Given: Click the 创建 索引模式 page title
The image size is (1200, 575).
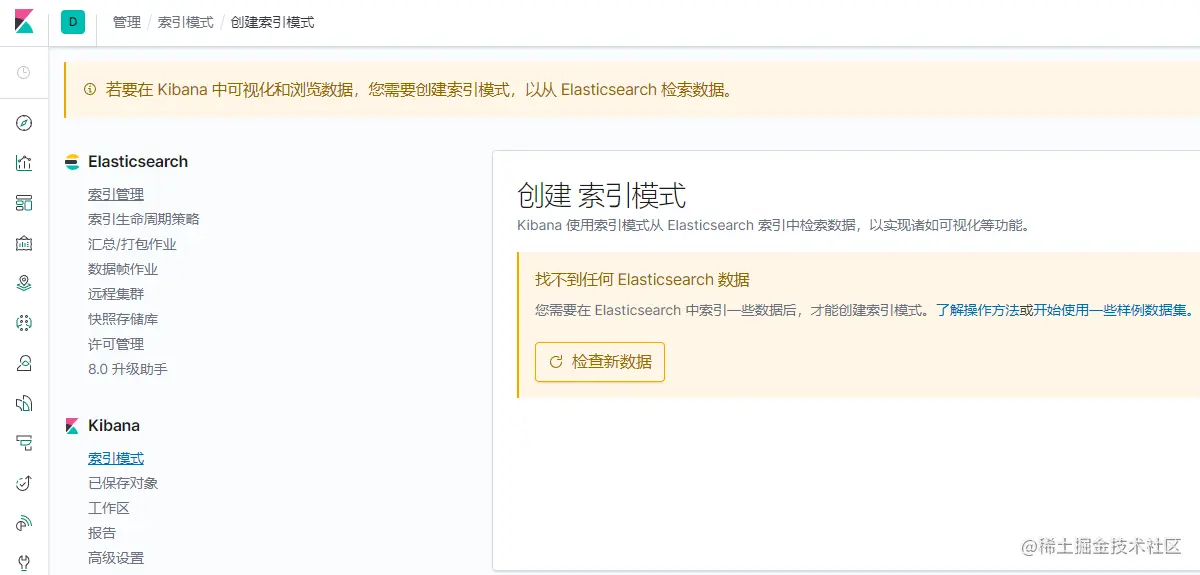Looking at the screenshot, I should point(602,195).
